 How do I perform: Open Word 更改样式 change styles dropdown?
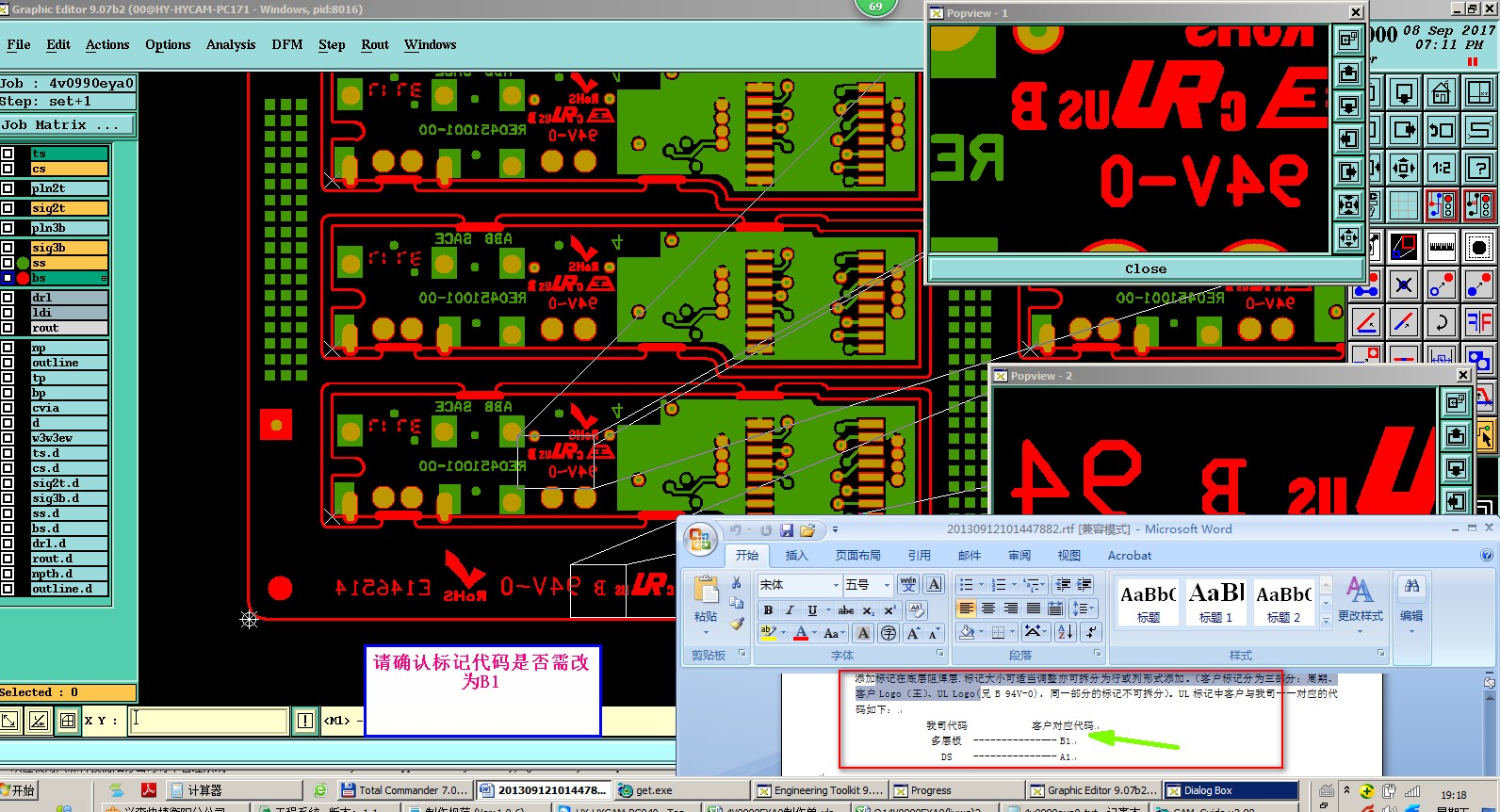click(x=1360, y=604)
